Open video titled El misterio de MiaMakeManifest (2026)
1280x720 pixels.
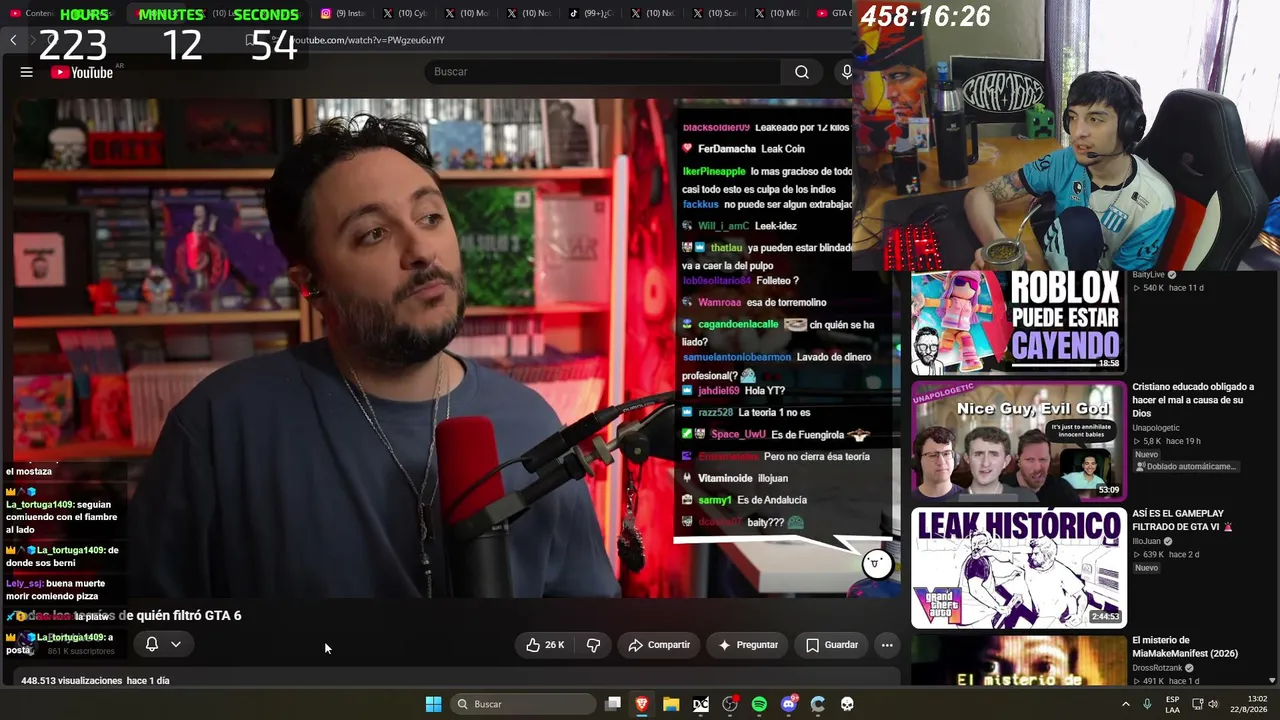1185,647
